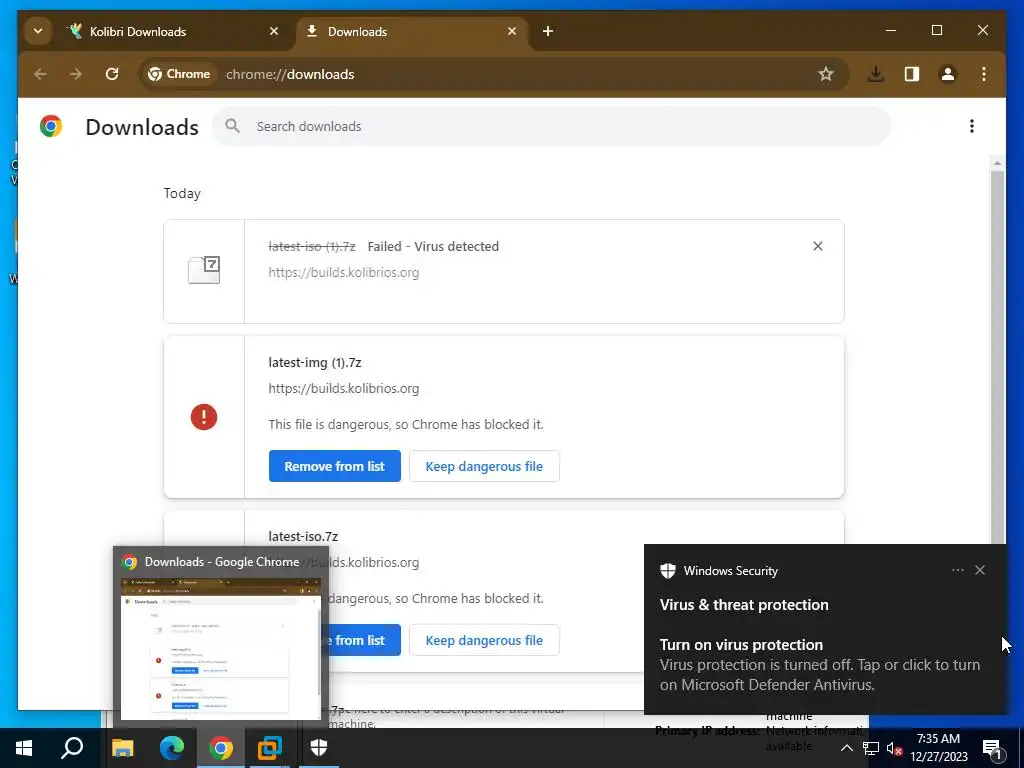Viewport: 1024px width, 768px height.
Task: Open File Explorer from the taskbar
Action: tap(122, 748)
